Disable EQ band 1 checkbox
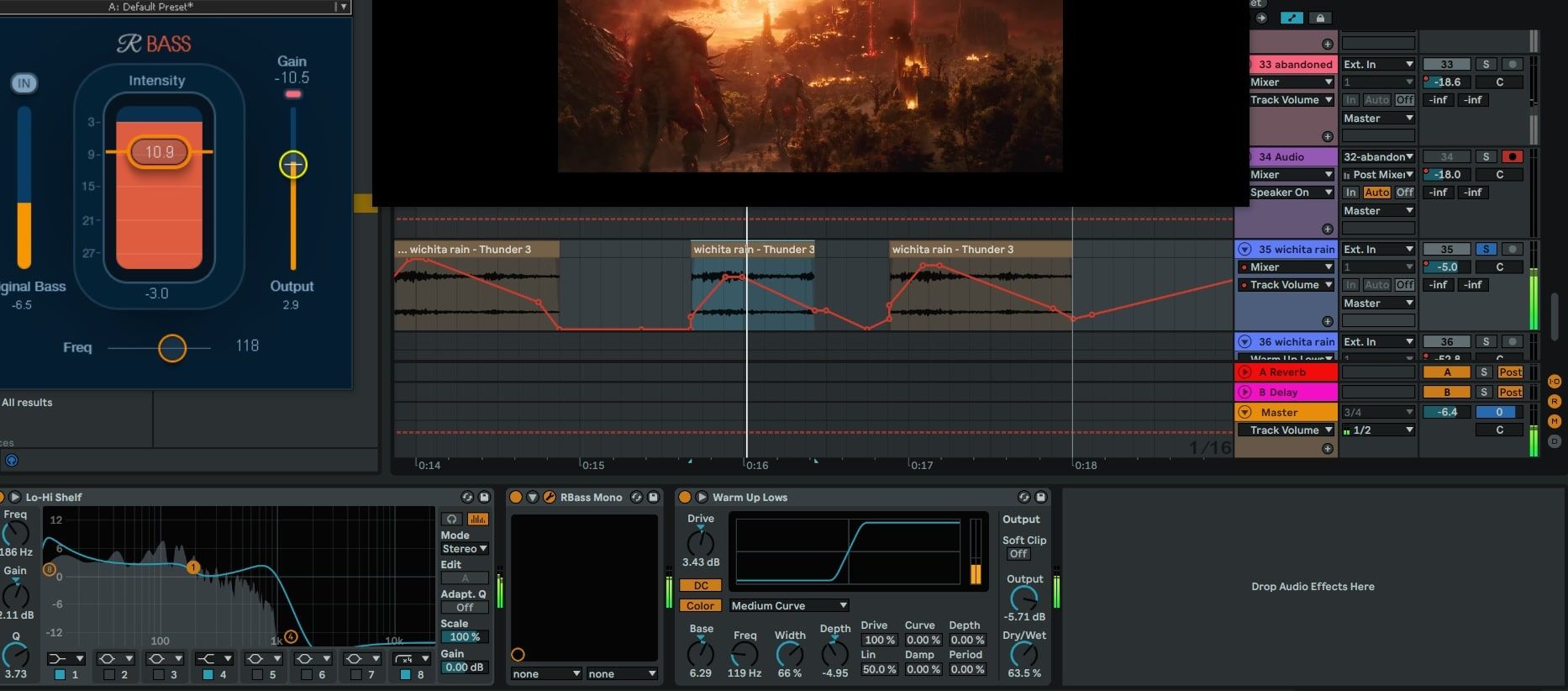The height and width of the screenshot is (691, 1568). [60, 674]
